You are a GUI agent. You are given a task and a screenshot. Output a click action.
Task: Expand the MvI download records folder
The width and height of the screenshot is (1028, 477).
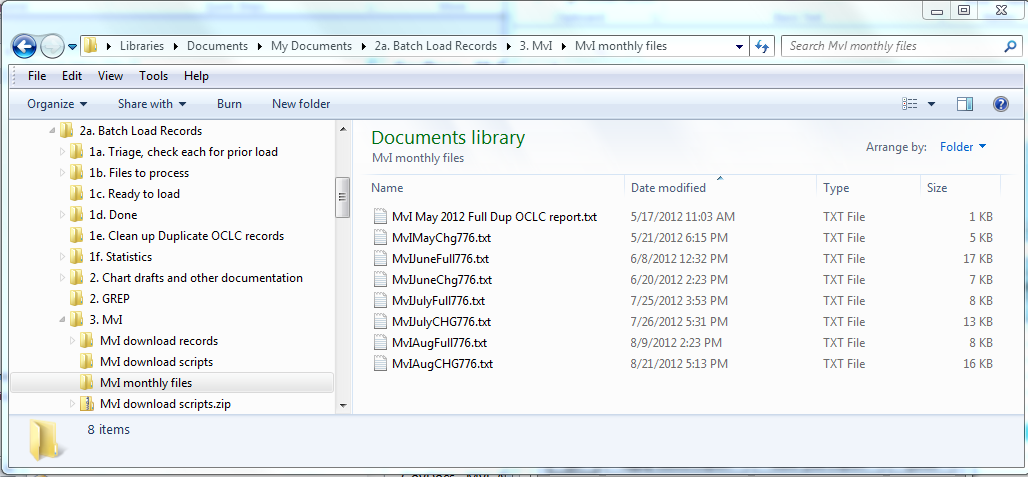pos(72,341)
